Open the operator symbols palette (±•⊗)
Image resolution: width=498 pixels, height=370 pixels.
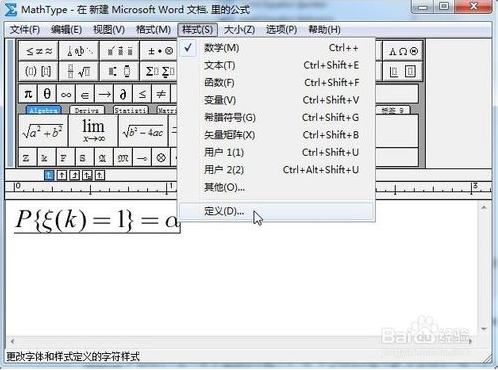(159, 51)
